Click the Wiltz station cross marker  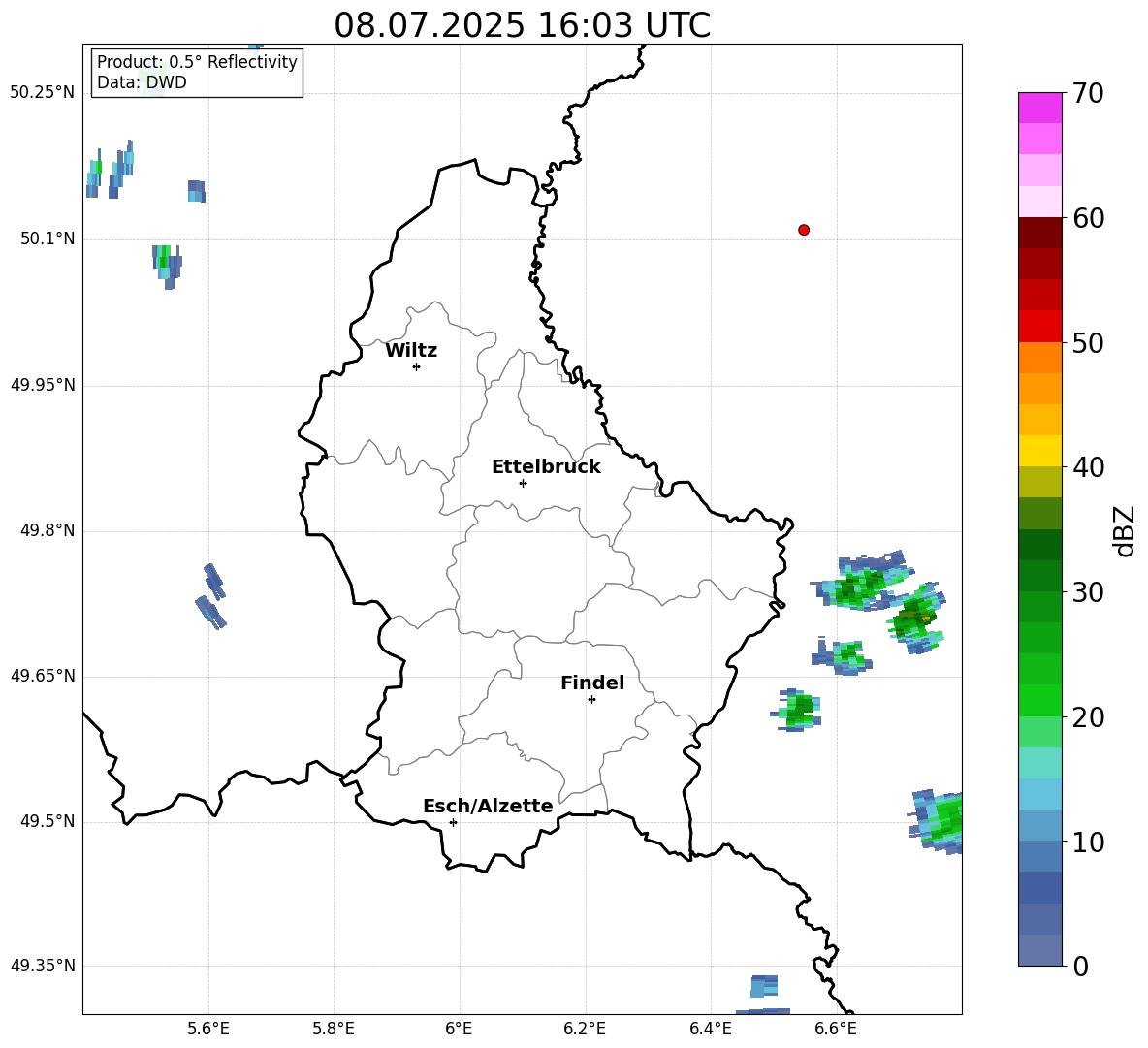click(417, 366)
